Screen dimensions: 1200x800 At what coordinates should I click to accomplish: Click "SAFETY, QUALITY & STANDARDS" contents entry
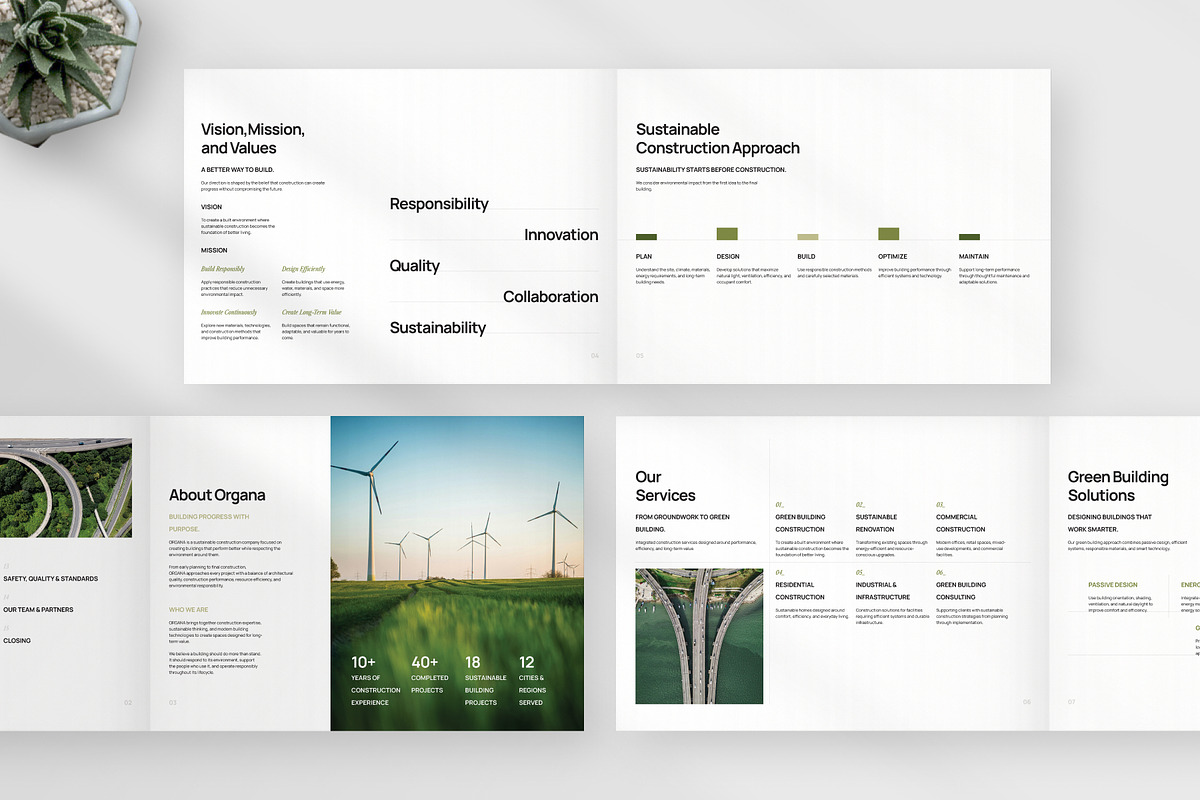51,579
